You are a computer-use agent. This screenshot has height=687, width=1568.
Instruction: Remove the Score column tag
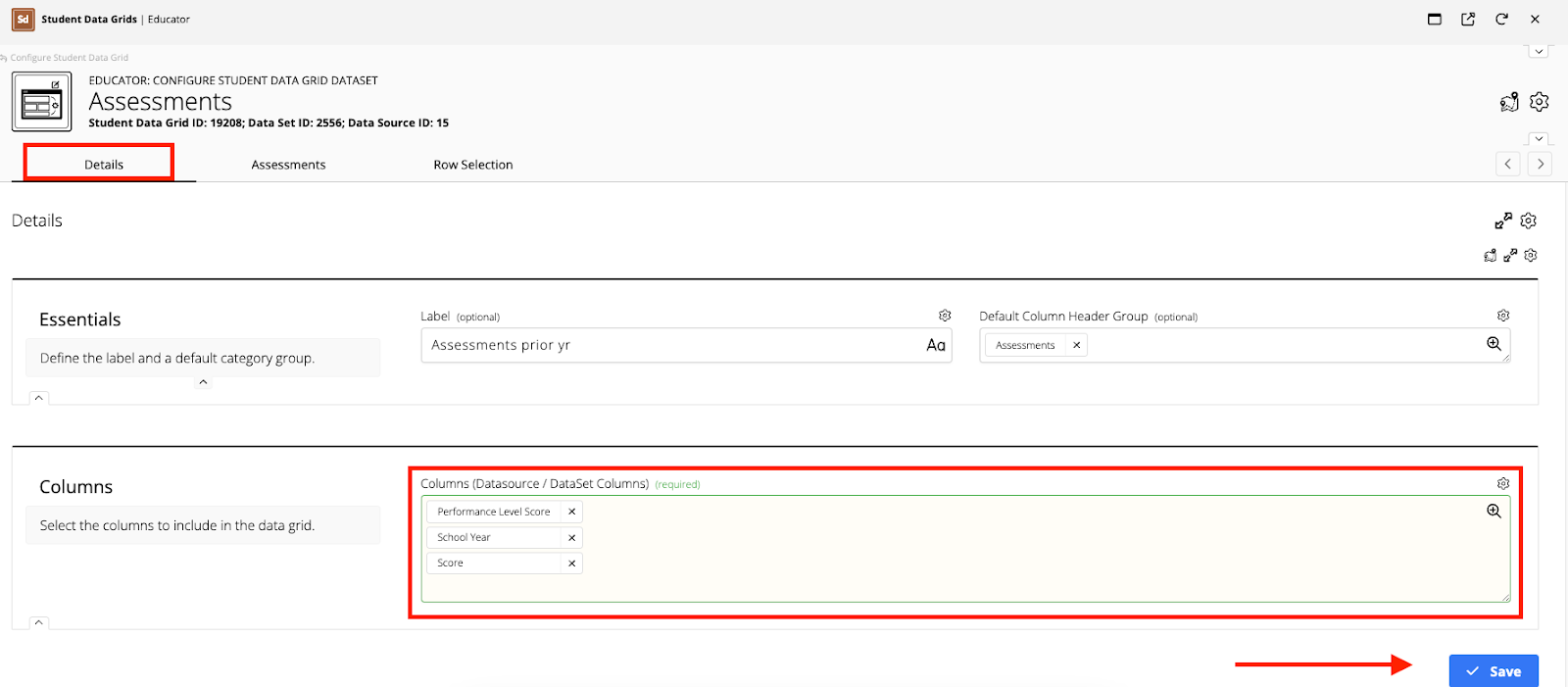tap(572, 563)
